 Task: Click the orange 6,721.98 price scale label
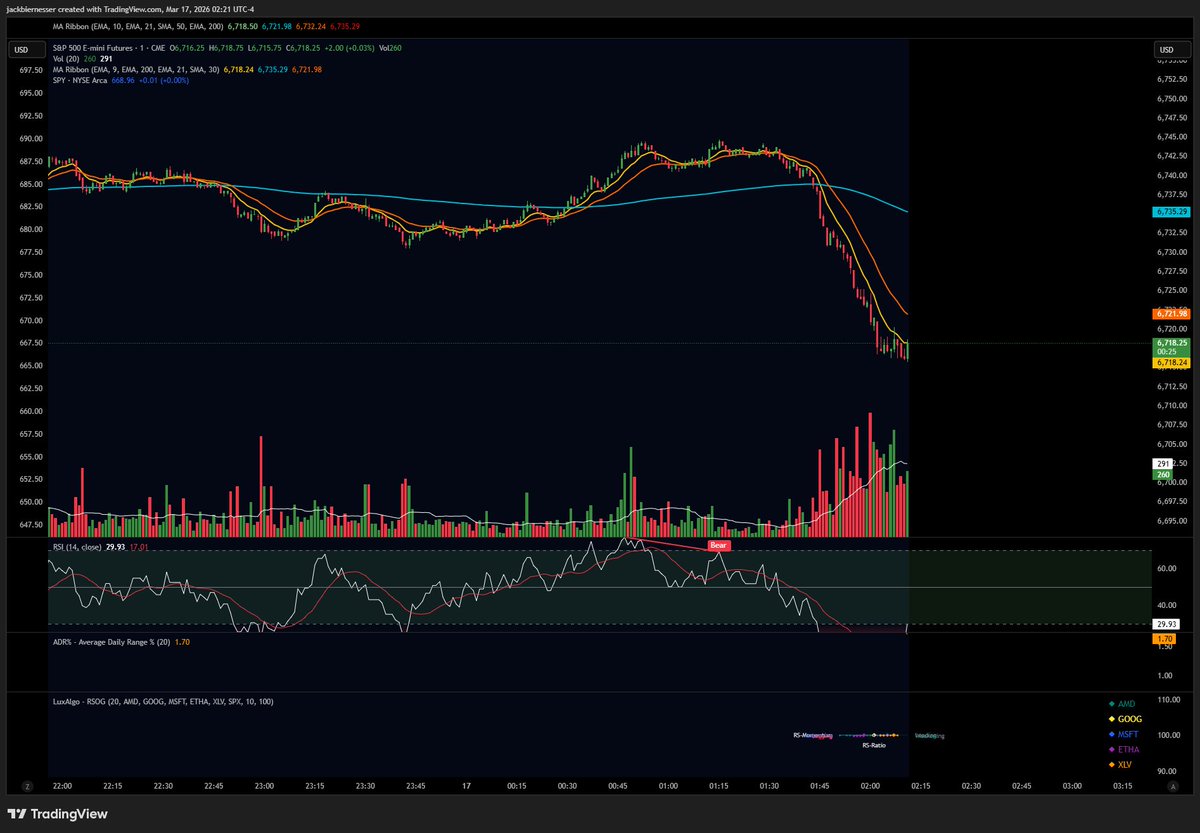(1169, 314)
